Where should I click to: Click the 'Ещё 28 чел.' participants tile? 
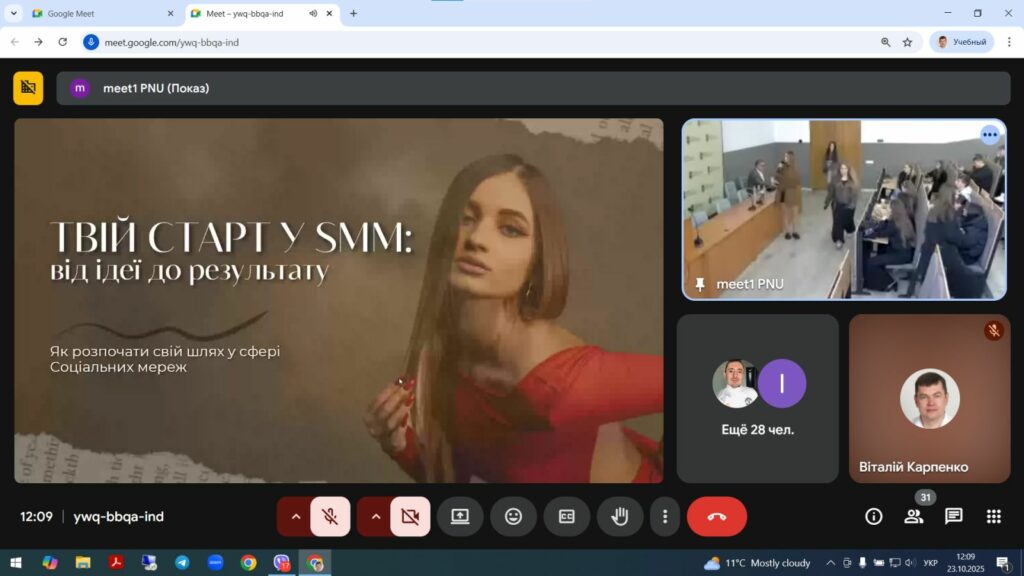[757, 398]
